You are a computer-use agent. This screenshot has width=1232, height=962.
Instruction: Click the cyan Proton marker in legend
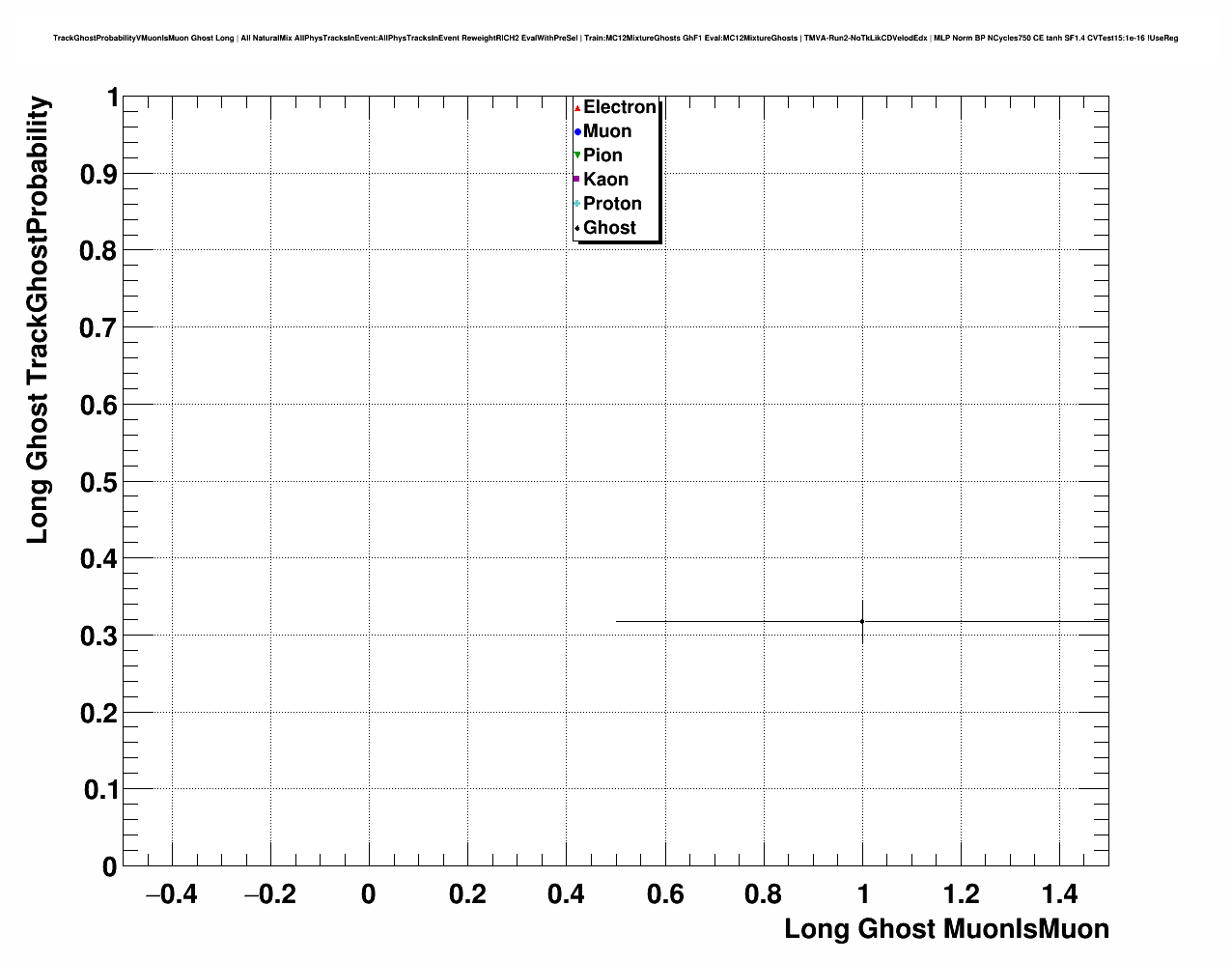[x=577, y=204]
